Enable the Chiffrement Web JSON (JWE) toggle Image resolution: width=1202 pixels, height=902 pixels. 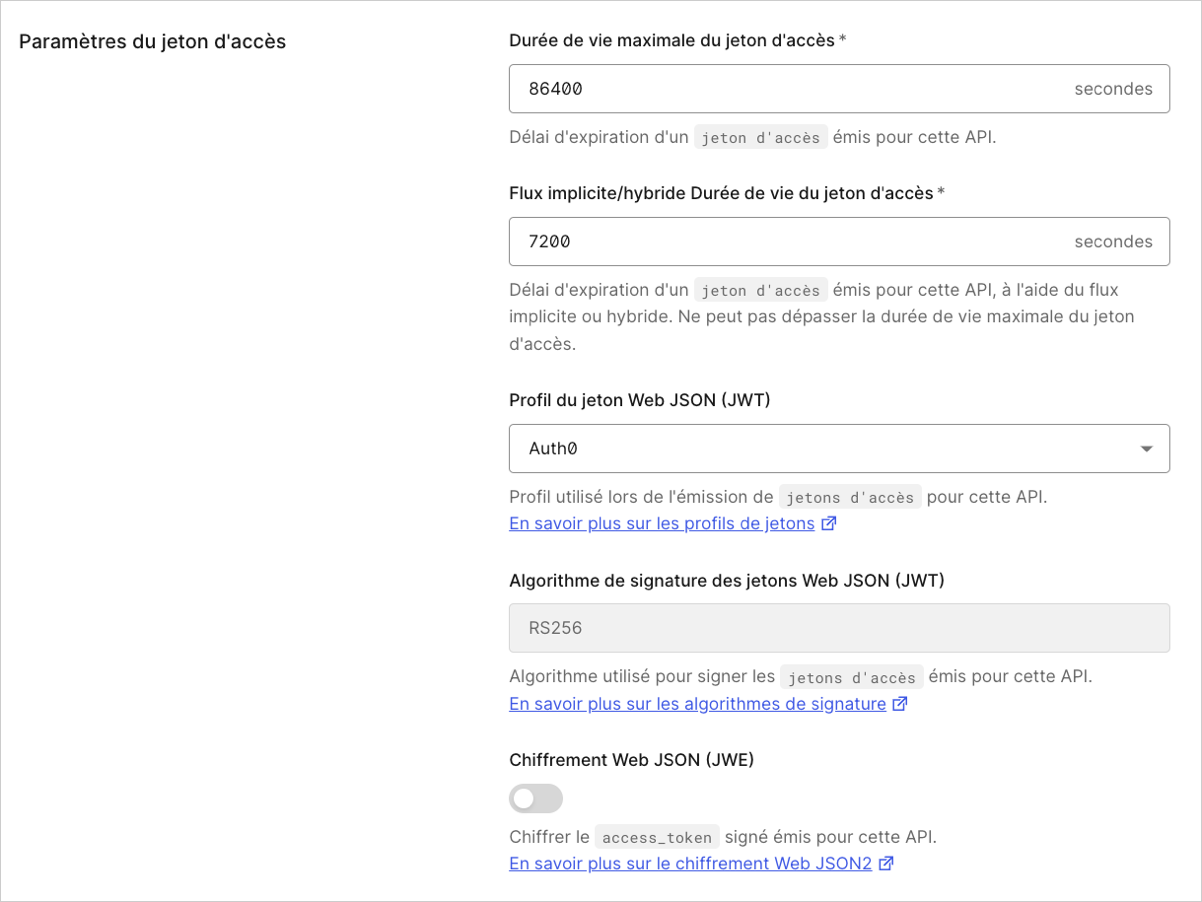(535, 798)
